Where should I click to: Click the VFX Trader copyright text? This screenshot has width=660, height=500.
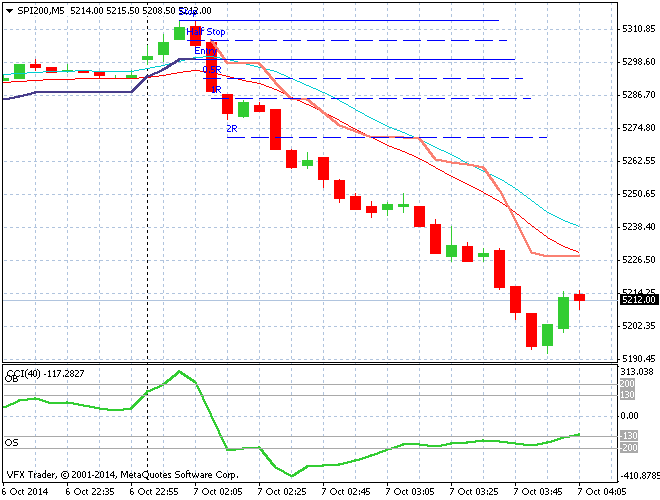122,474
